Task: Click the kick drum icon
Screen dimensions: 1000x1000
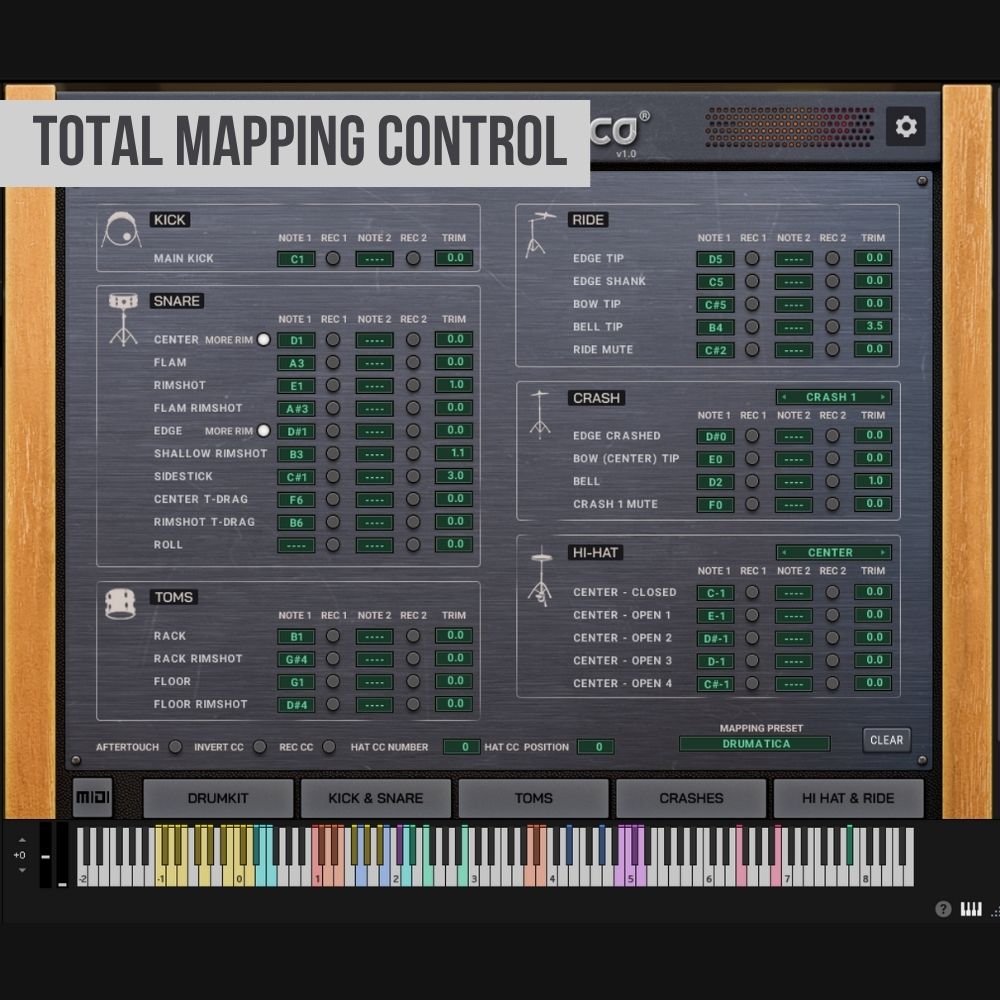Action: click(x=121, y=231)
